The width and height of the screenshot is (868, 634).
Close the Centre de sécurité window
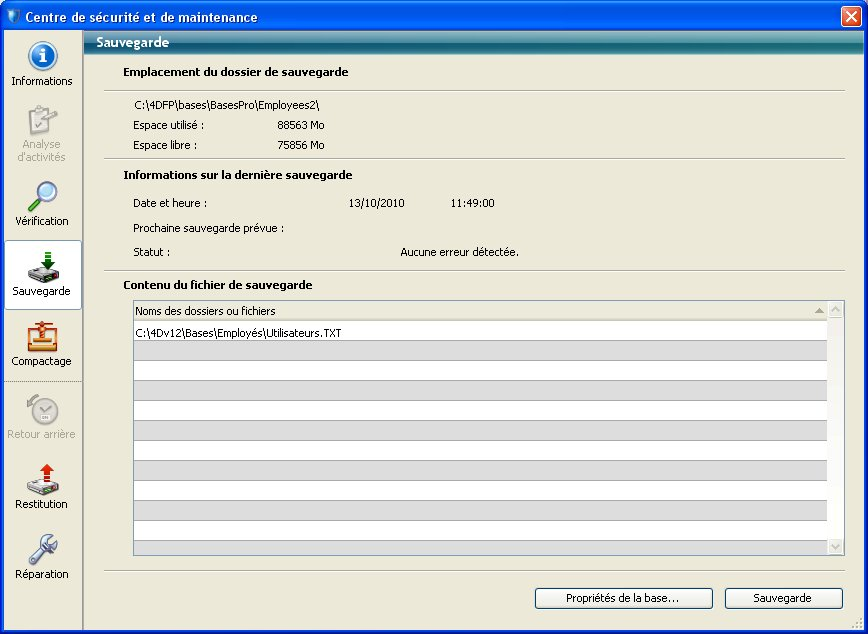tap(851, 17)
